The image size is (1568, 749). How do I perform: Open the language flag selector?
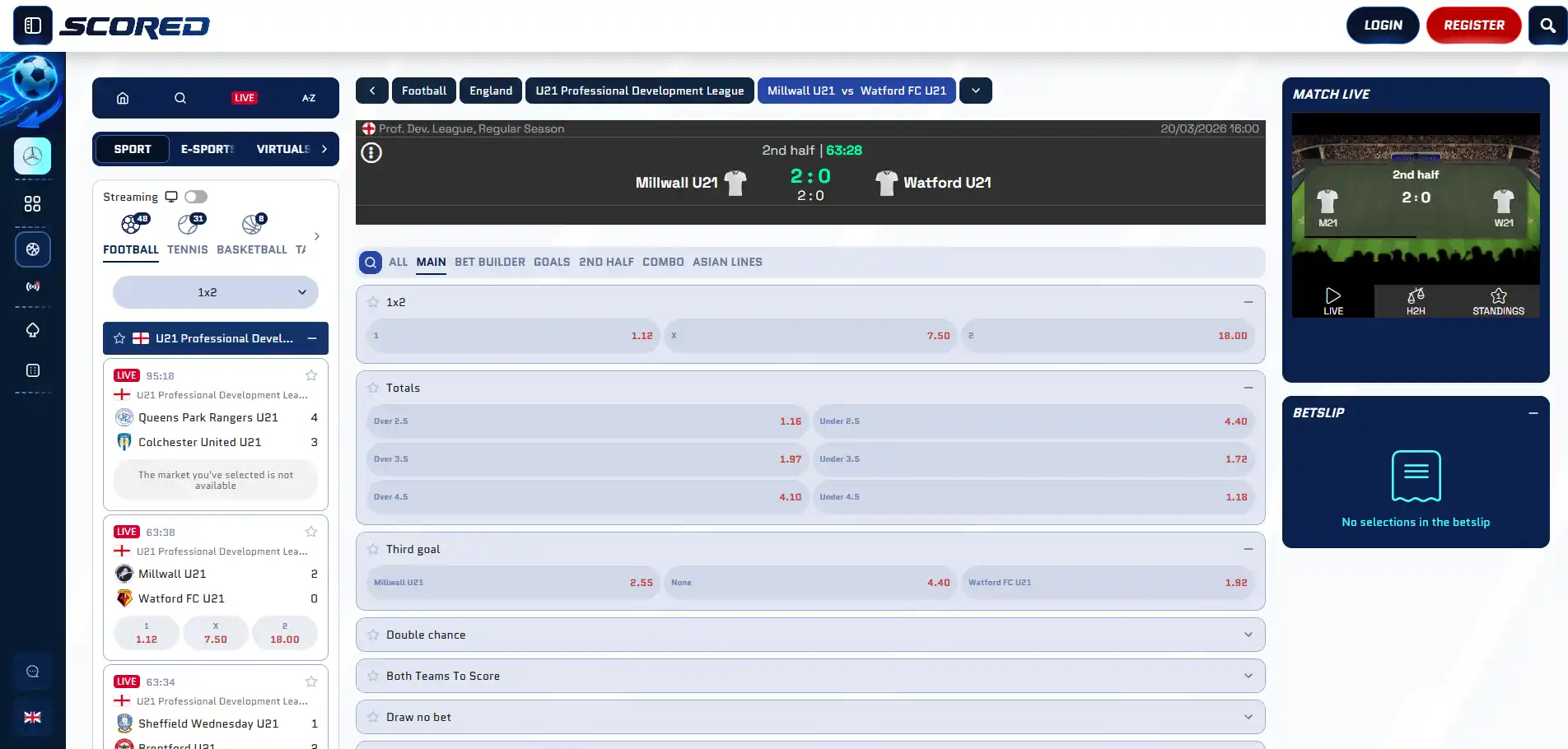point(33,718)
